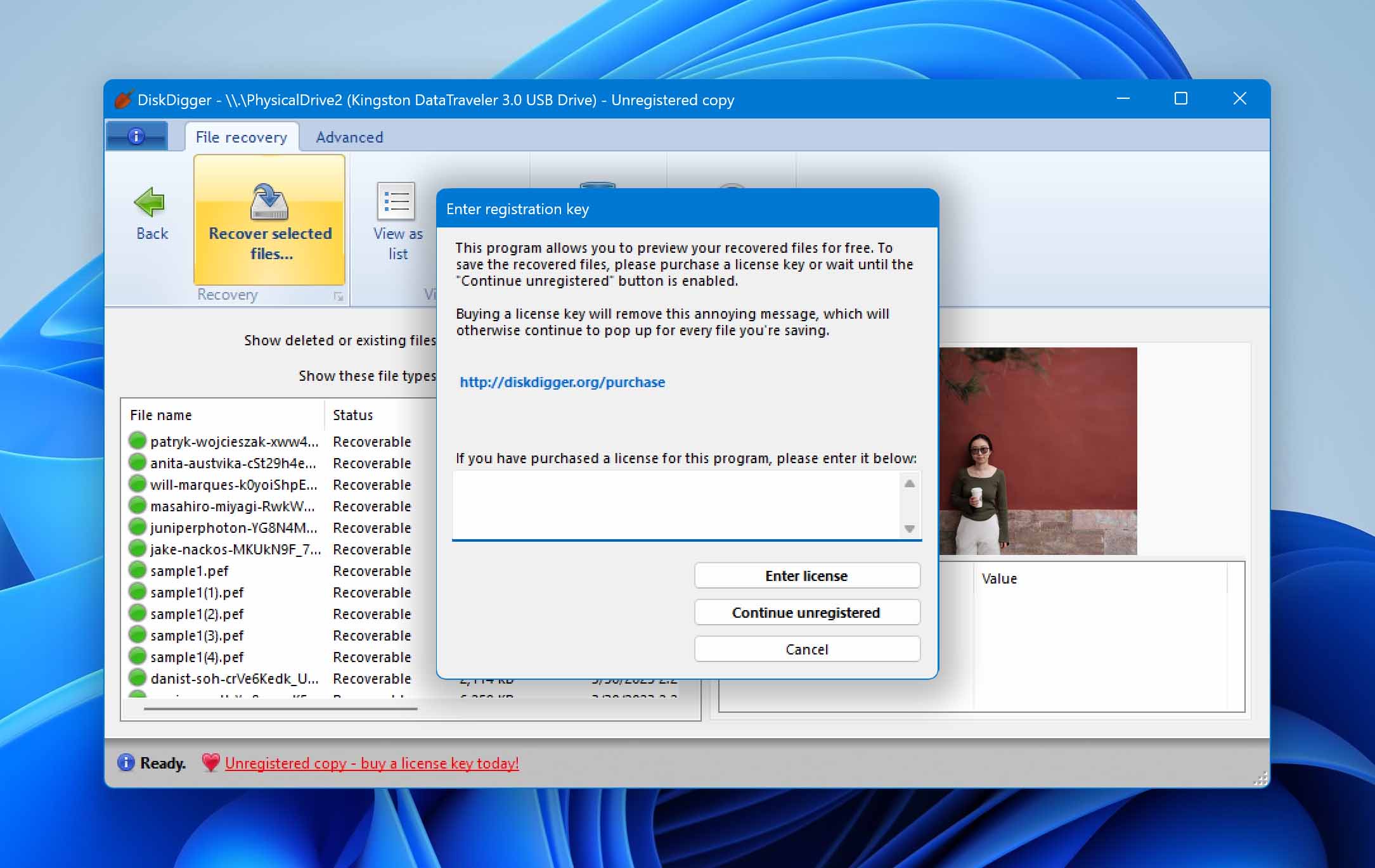
Task: Click the info icon beside Ready status
Action: (126, 762)
